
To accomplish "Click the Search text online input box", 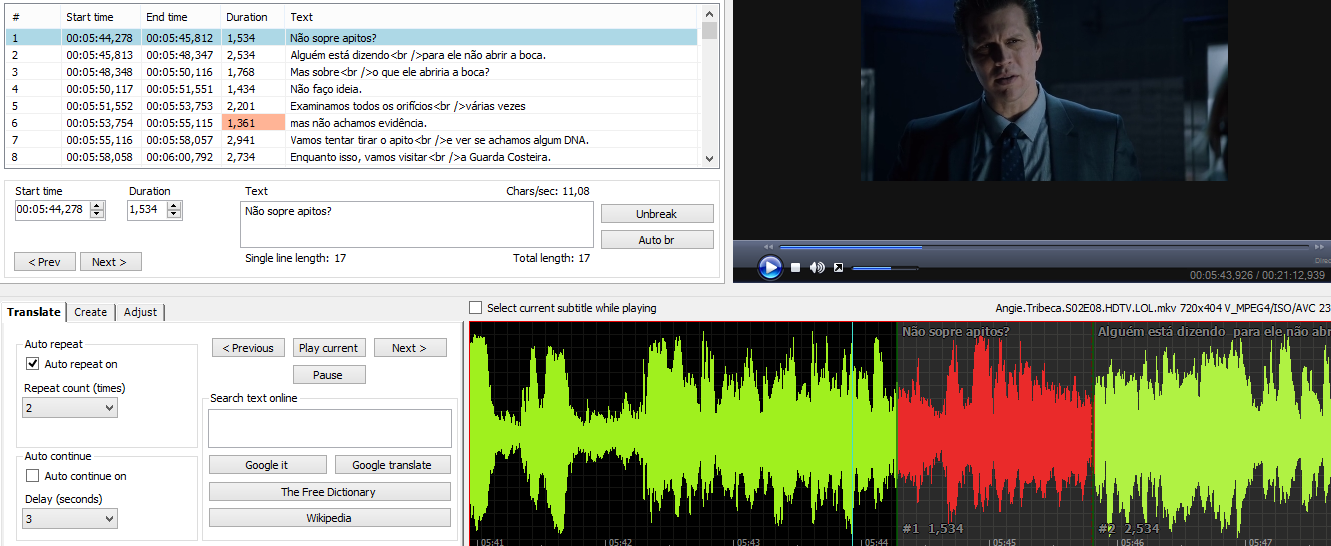I will tap(330, 428).
